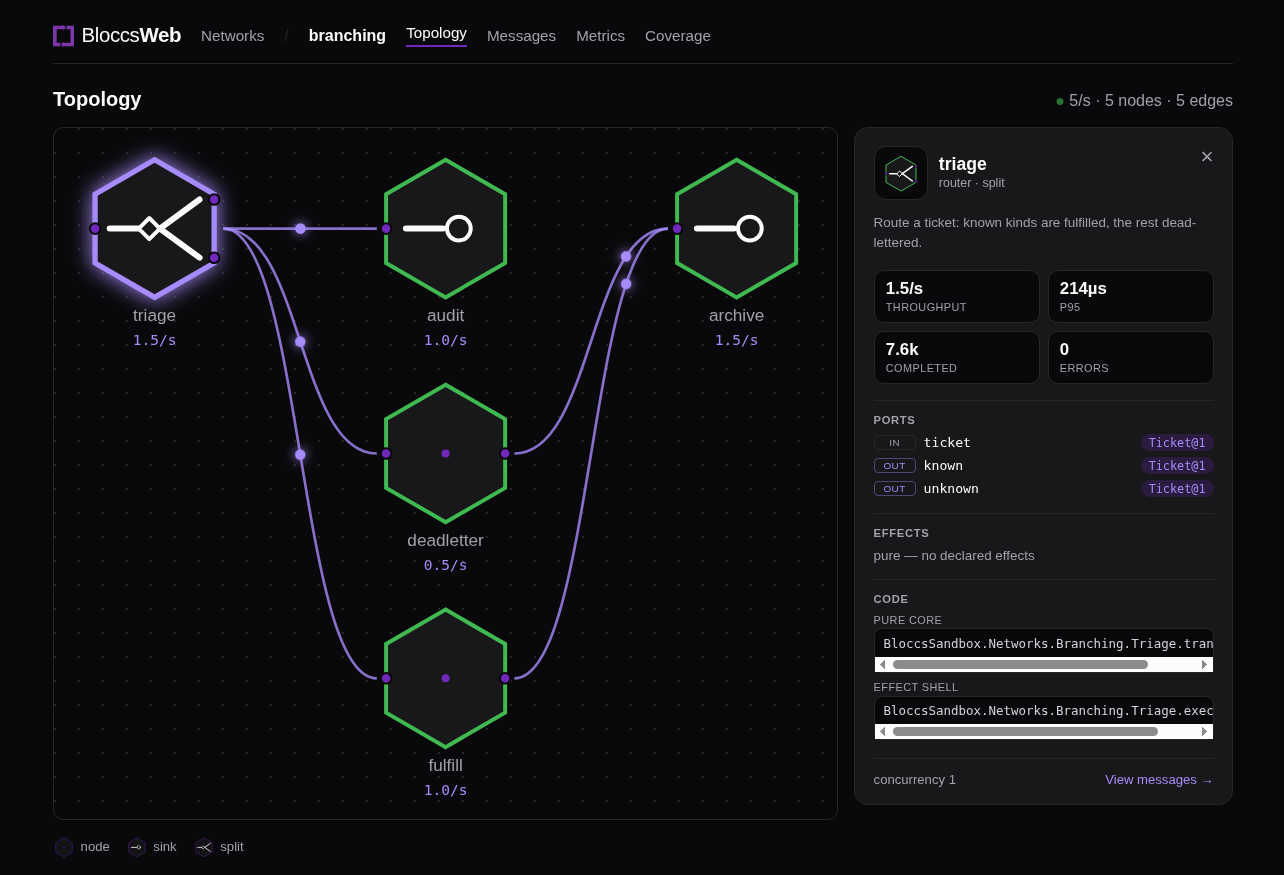Click the audit 1.0/s rate label

[x=446, y=340]
